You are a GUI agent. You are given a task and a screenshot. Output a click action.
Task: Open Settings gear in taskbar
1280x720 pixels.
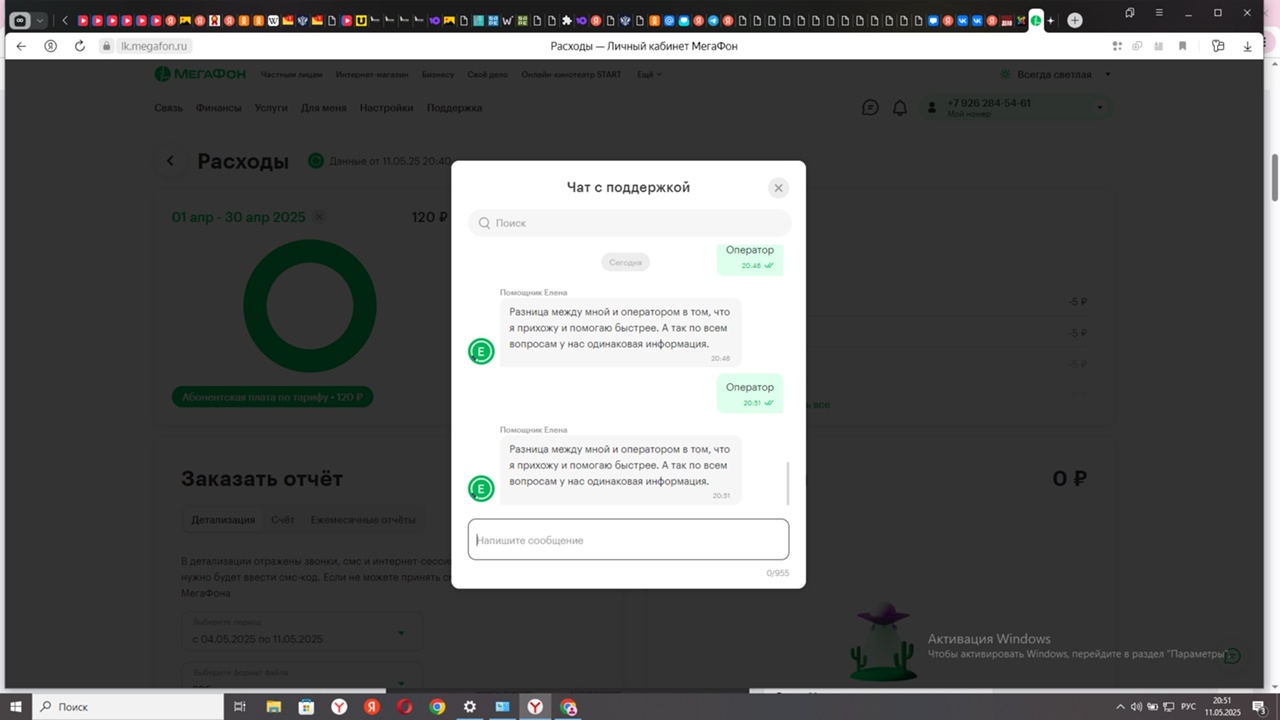[470, 706]
